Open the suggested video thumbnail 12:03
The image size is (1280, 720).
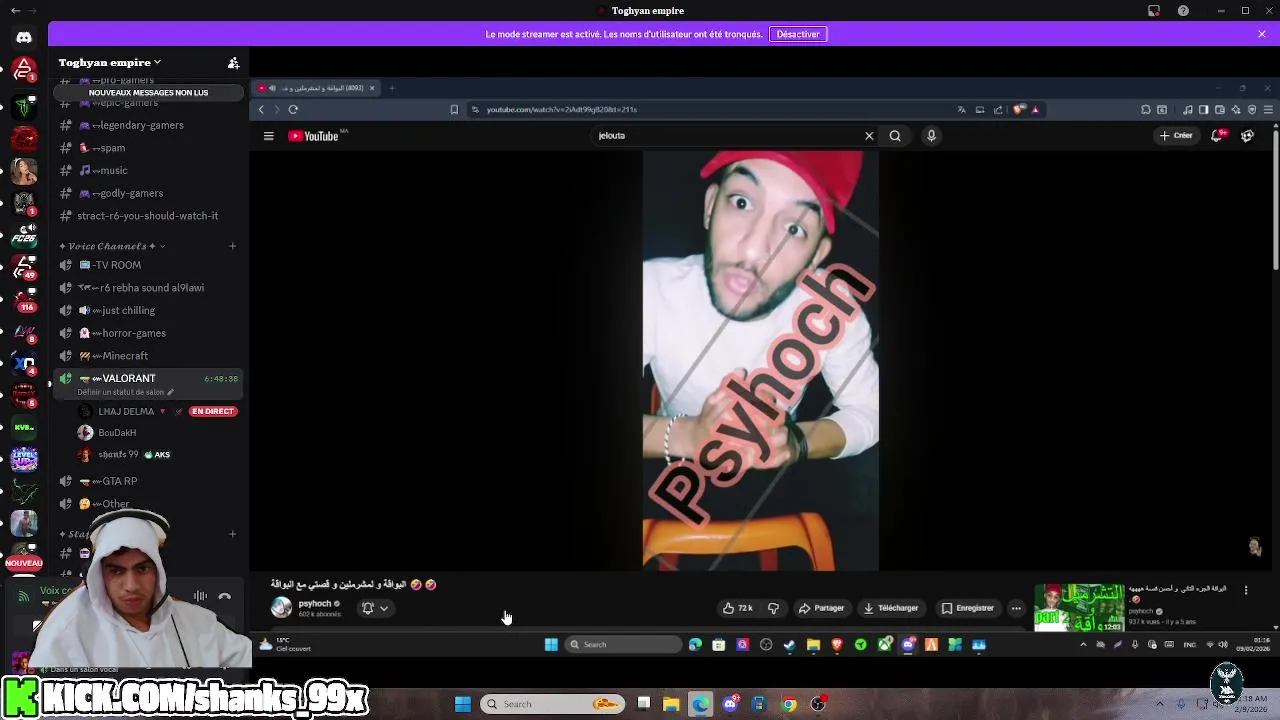pos(1079,608)
